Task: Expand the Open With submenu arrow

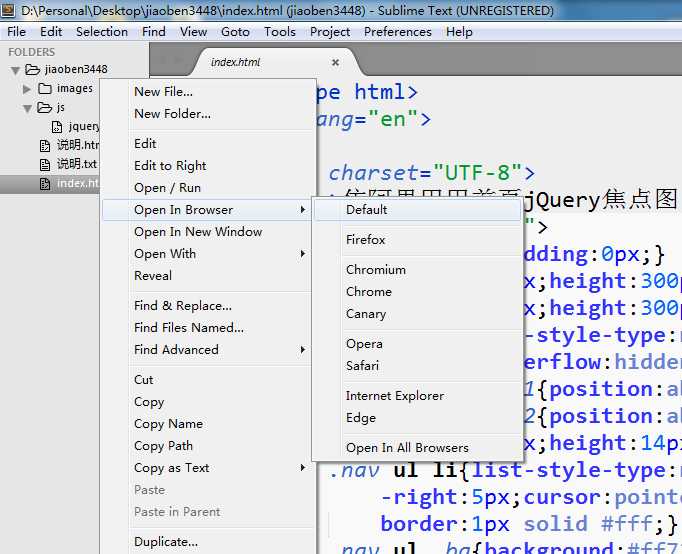Action: pos(303,254)
